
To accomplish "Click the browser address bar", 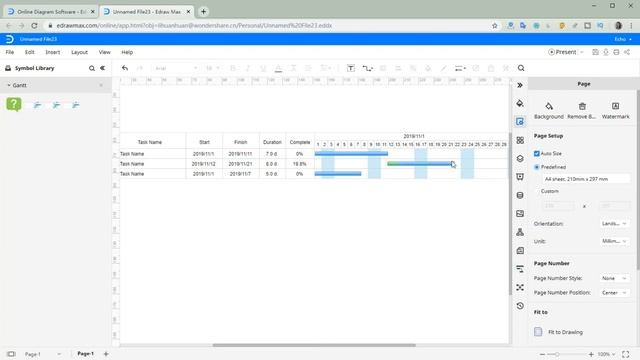I will point(269,25).
